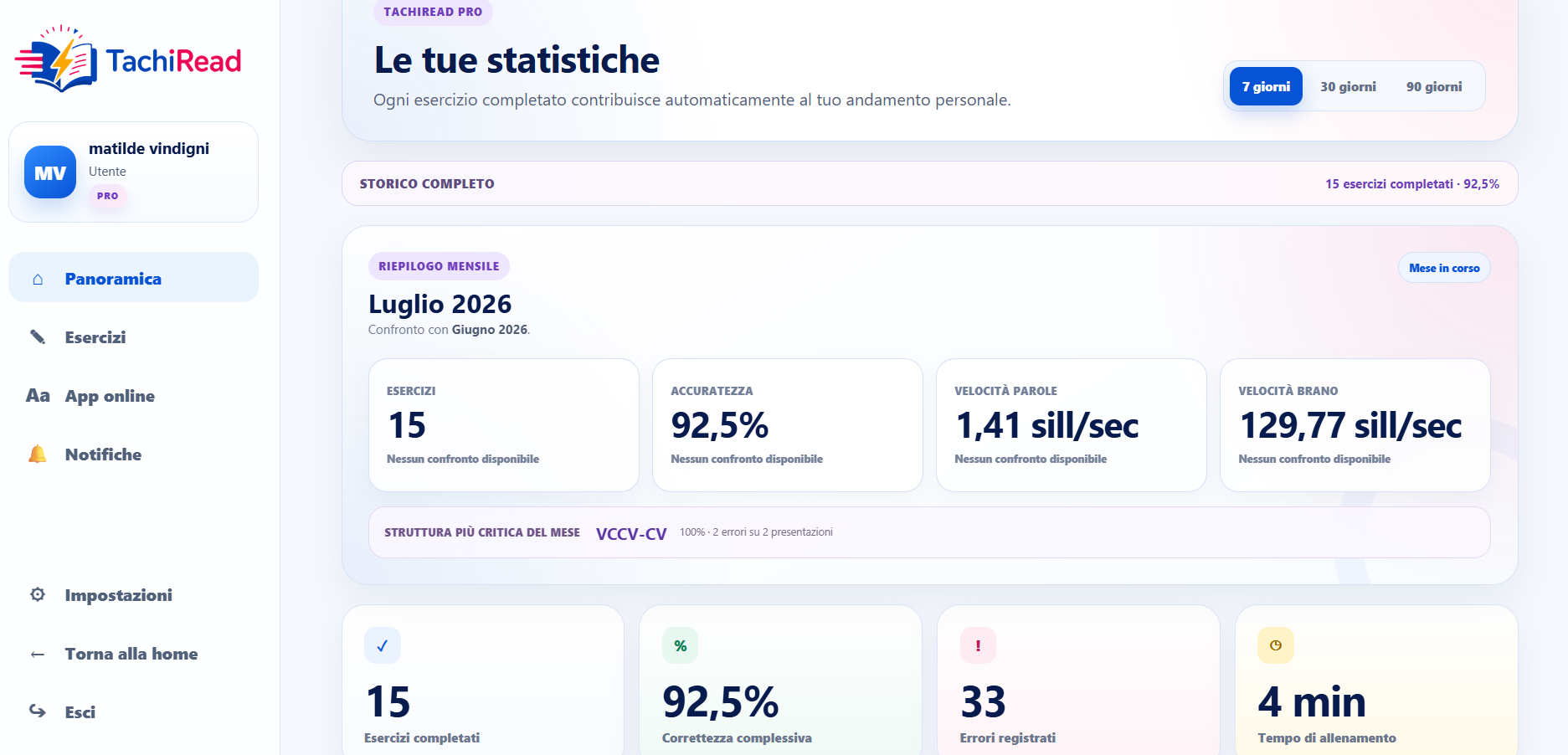This screenshot has width=1568, height=755.
Task: Click the '4 min' training time
Action: (1311, 702)
